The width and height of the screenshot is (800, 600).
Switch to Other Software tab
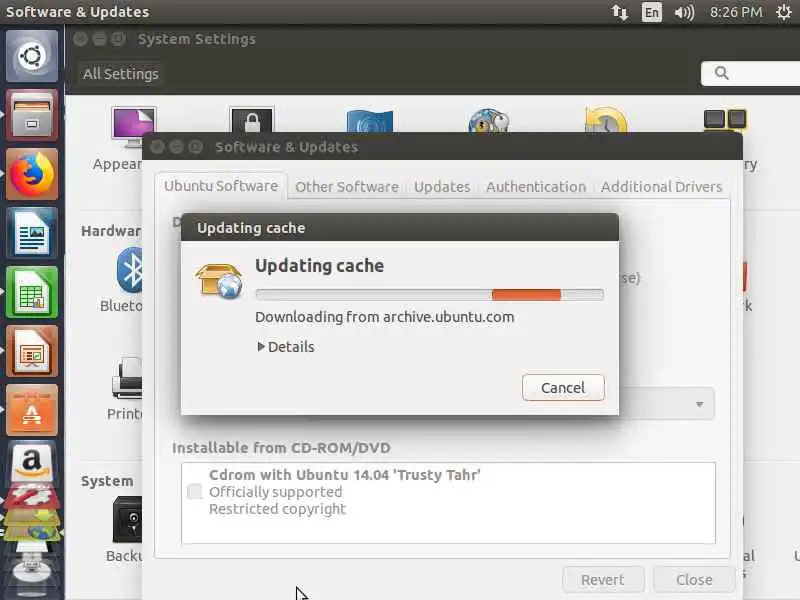347,187
